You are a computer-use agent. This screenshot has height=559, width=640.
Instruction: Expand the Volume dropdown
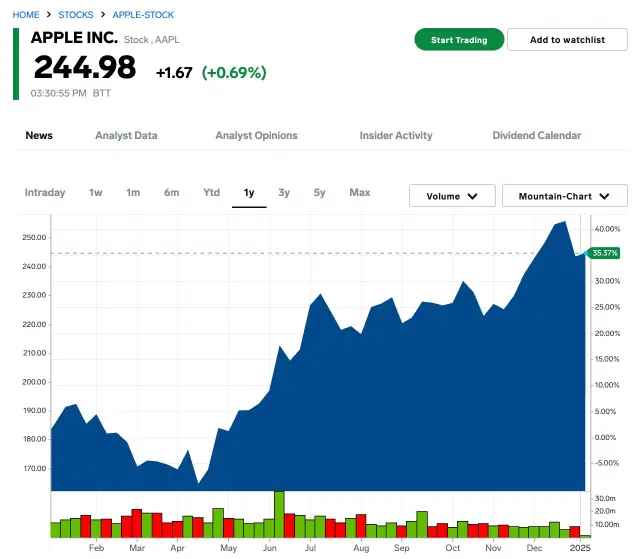[452, 196]
